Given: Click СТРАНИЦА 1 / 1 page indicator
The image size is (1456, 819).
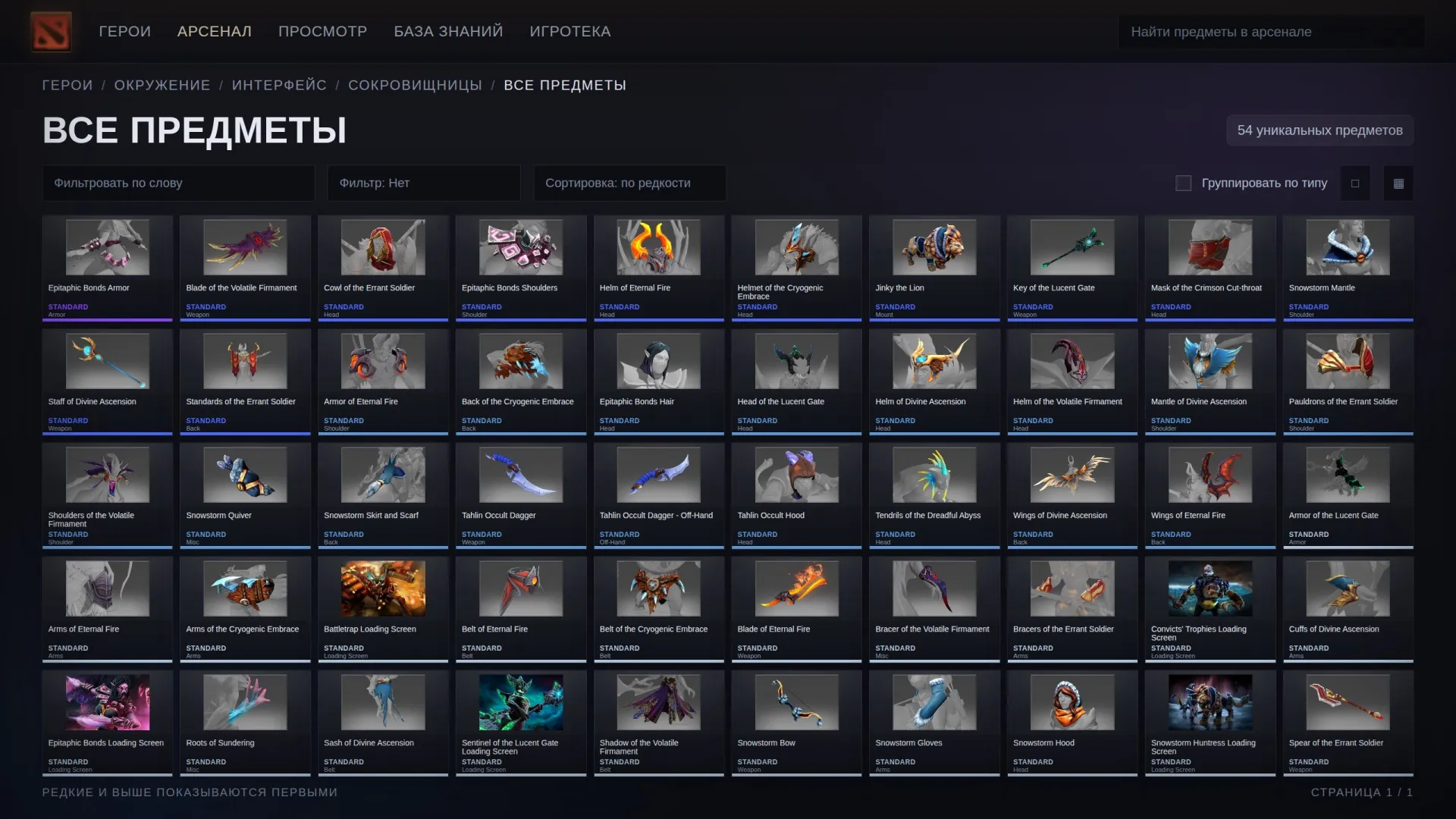Looking at the screenshot, I should 1361,792.
